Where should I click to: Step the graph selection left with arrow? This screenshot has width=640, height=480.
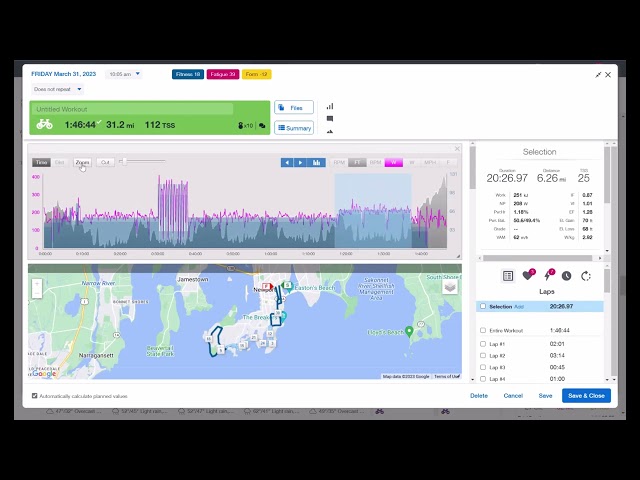point(287,162)
